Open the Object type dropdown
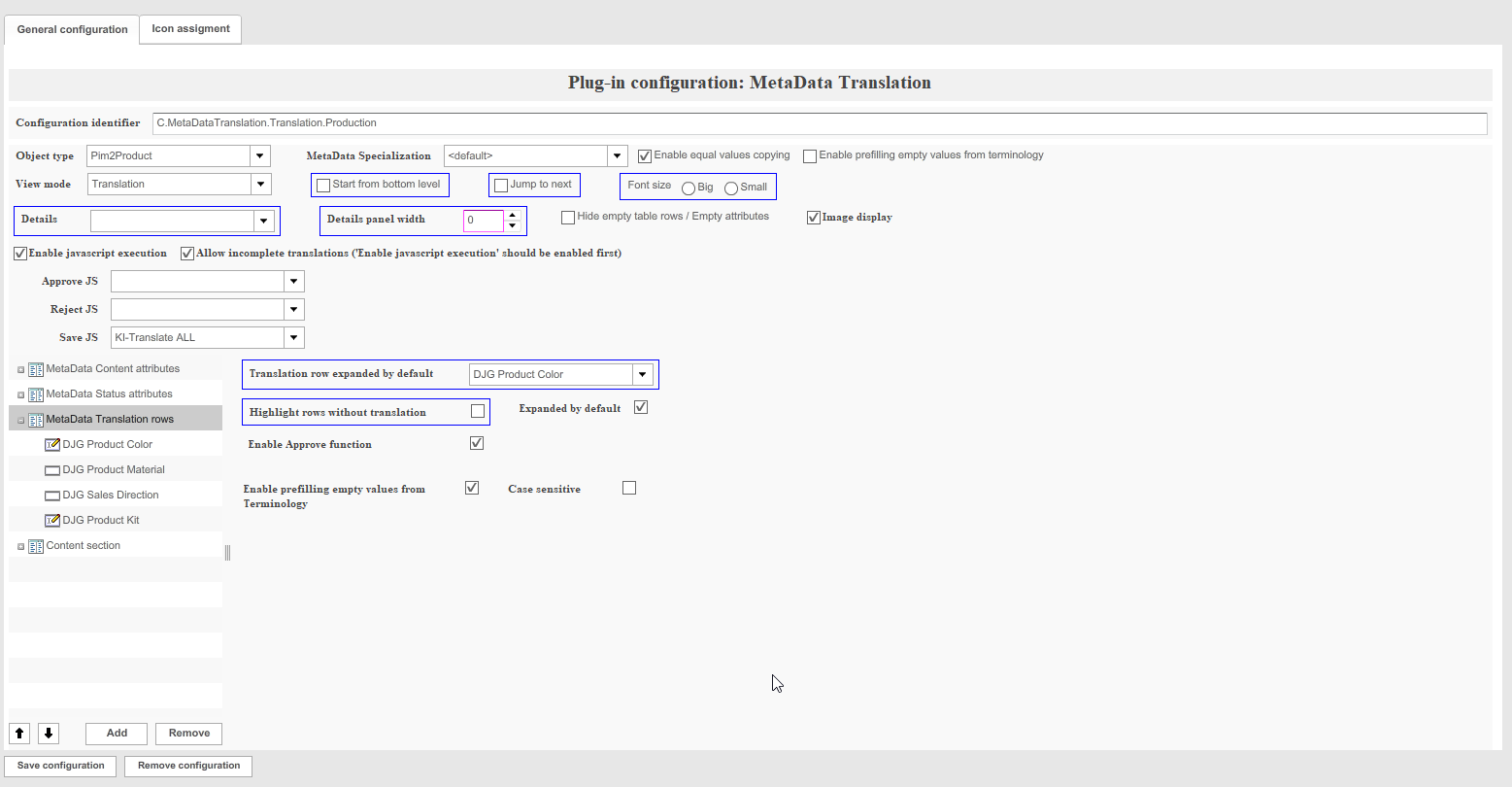The height and width of the screenshot is (787, 1512). click(x=259, y=155)
